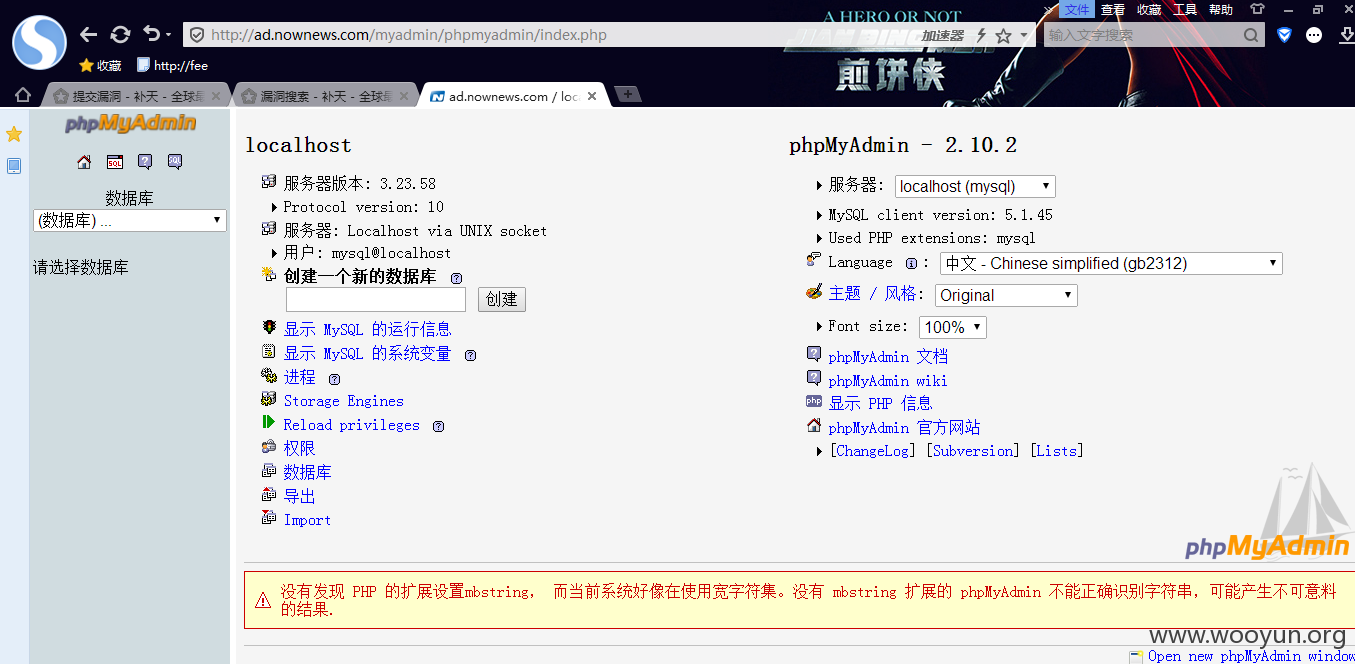Open the 帮助 menu
Image resolution: width=1355 pixels, height=664 pixels.
click(x=1221, y=9)
